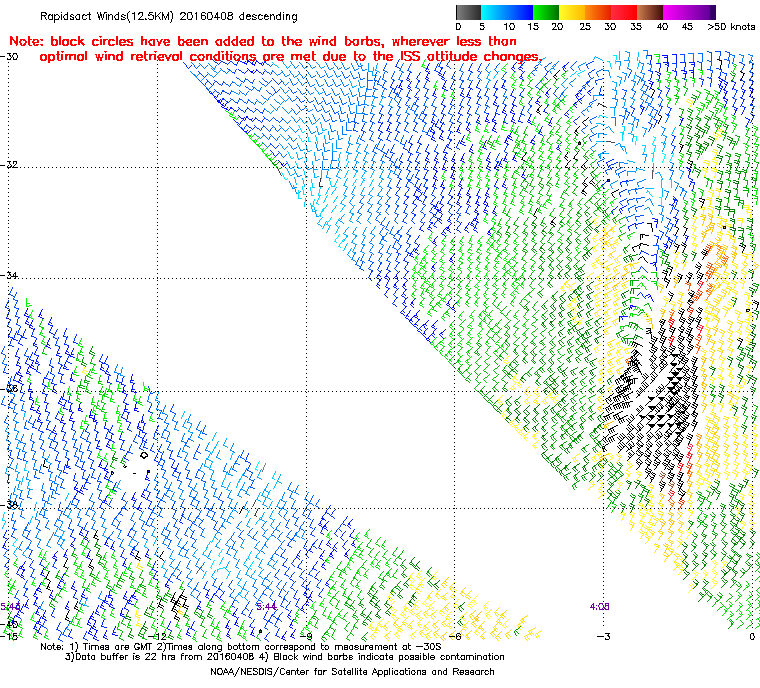Click the '-6' longitude axis label

point(455,637)
